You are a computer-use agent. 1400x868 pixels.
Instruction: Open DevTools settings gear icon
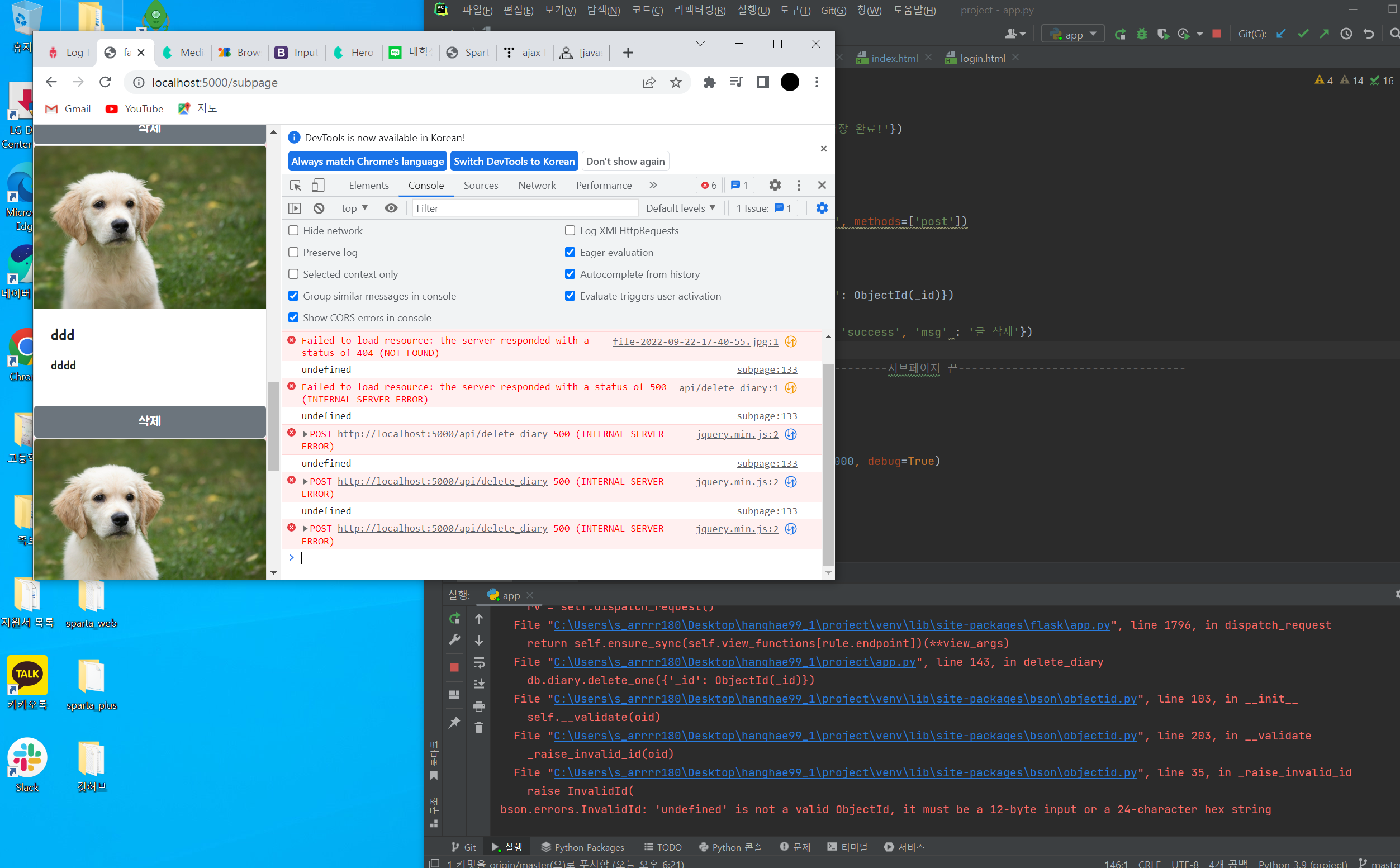pos(775,186)
